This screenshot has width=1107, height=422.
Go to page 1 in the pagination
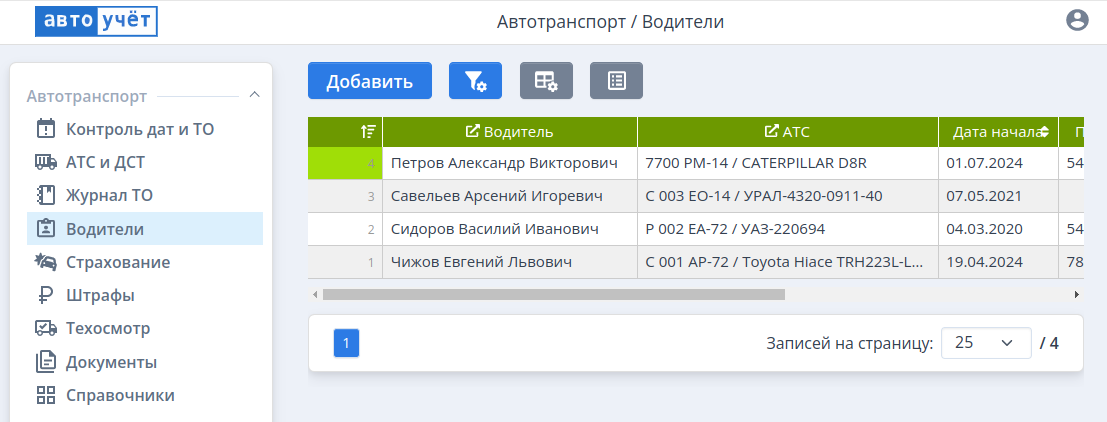coord(346,343)
